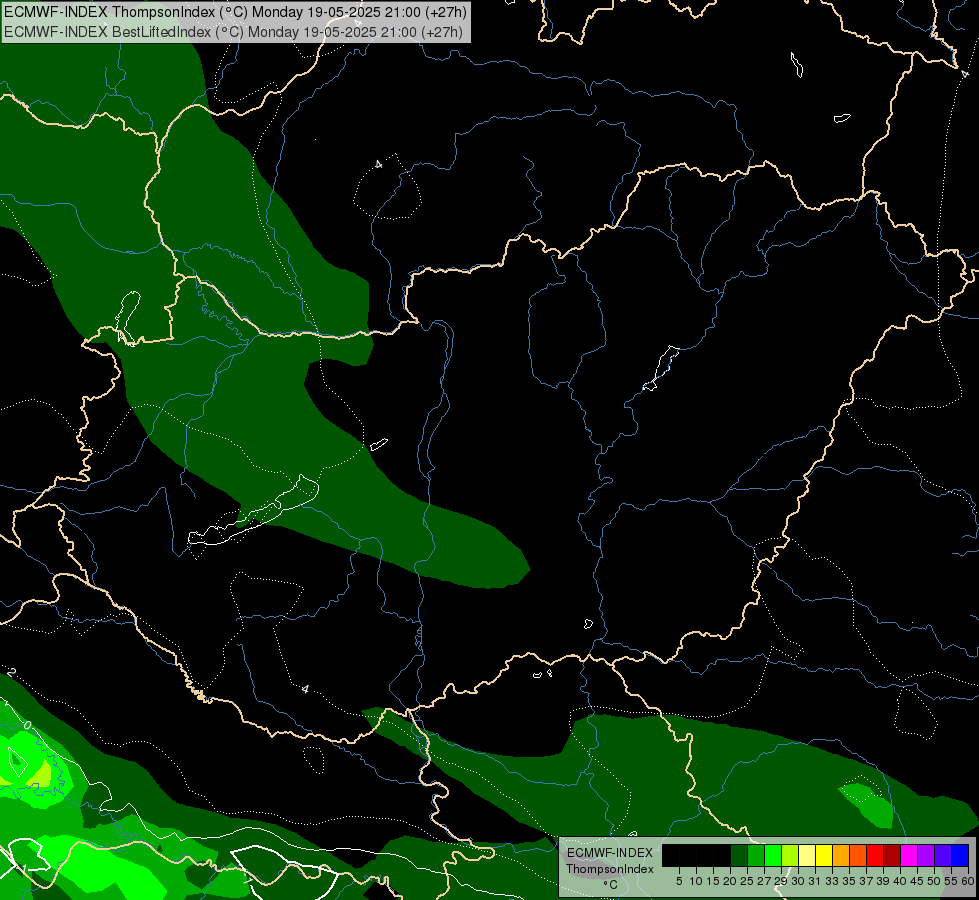The width and height of the screenshot is (979, 900).
Task: Click the BestLiftedIndex title line
Action: pos(234,32)
